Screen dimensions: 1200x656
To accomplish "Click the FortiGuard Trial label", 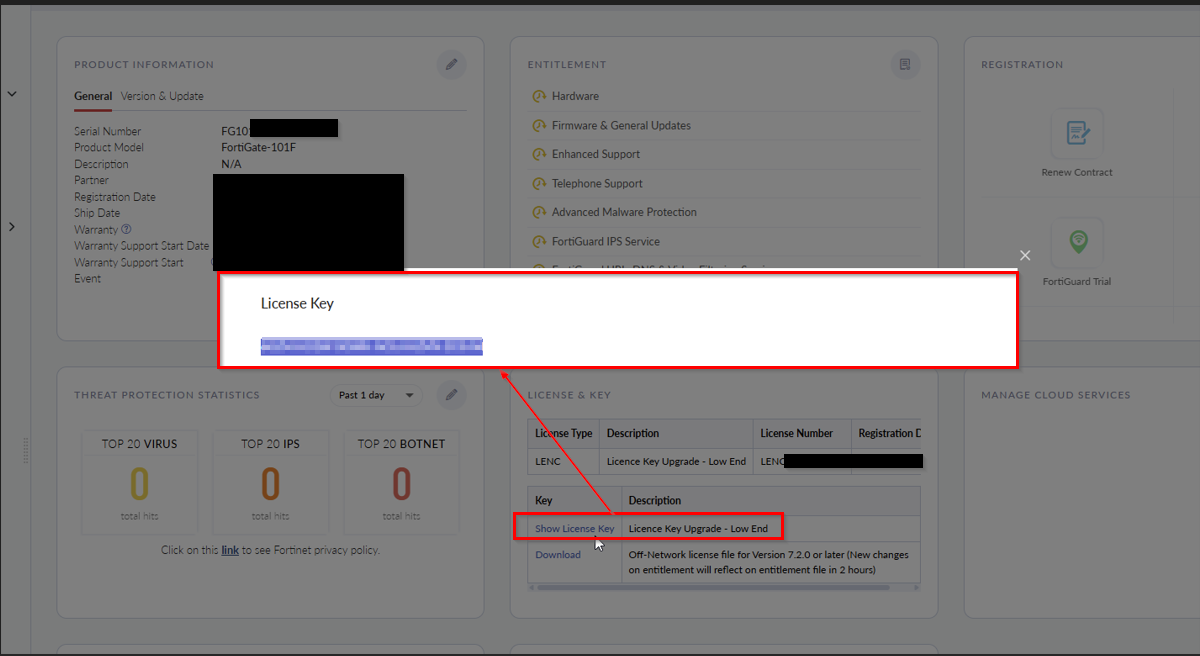I will click(x=1077, y=282).
